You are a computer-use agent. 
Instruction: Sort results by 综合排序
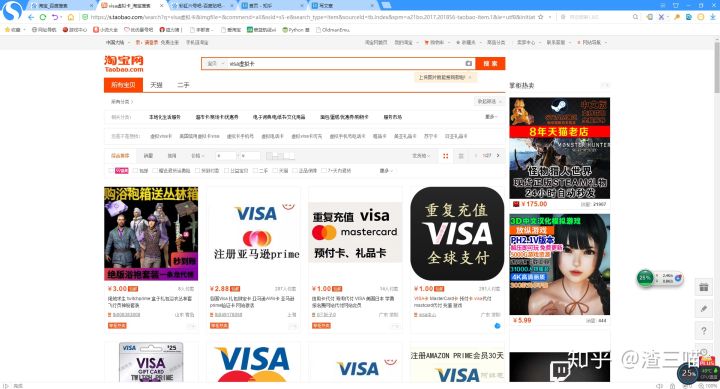pyautogui.click(x=120, y=156)
